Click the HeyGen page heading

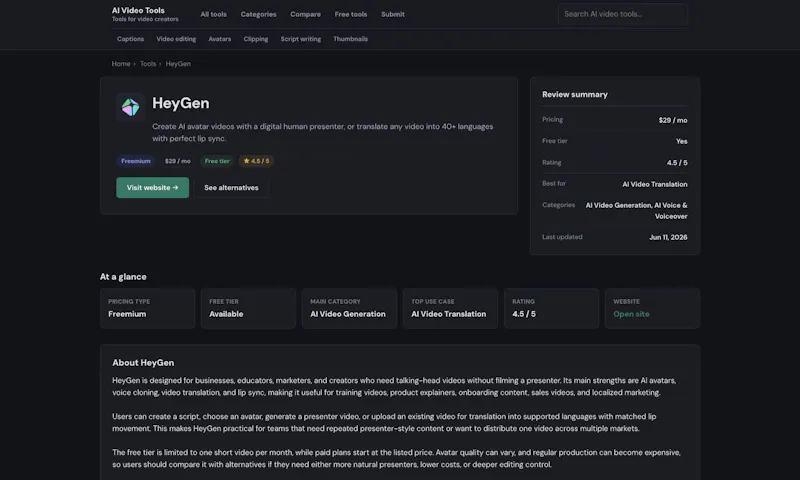click(x=181, y=103)
